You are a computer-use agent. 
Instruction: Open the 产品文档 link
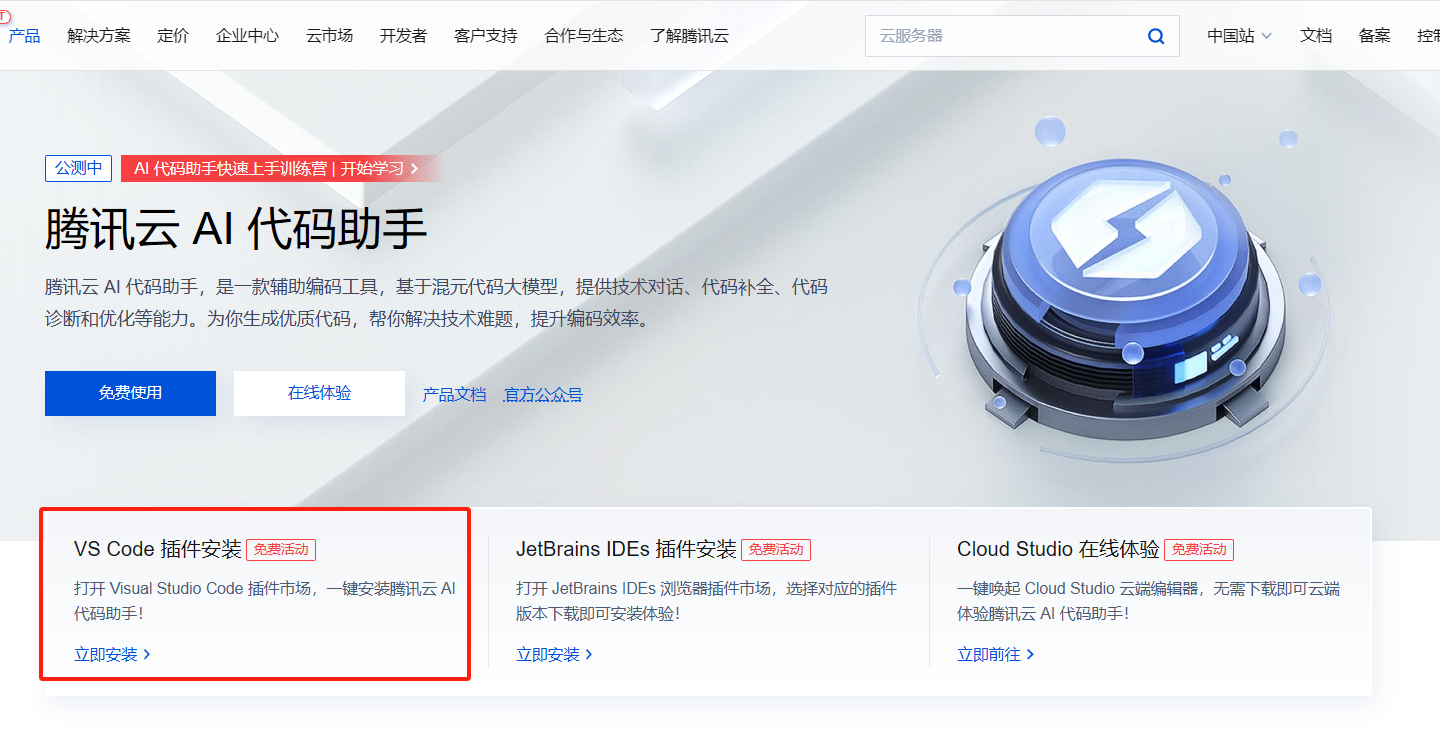[x=454, y=394]
